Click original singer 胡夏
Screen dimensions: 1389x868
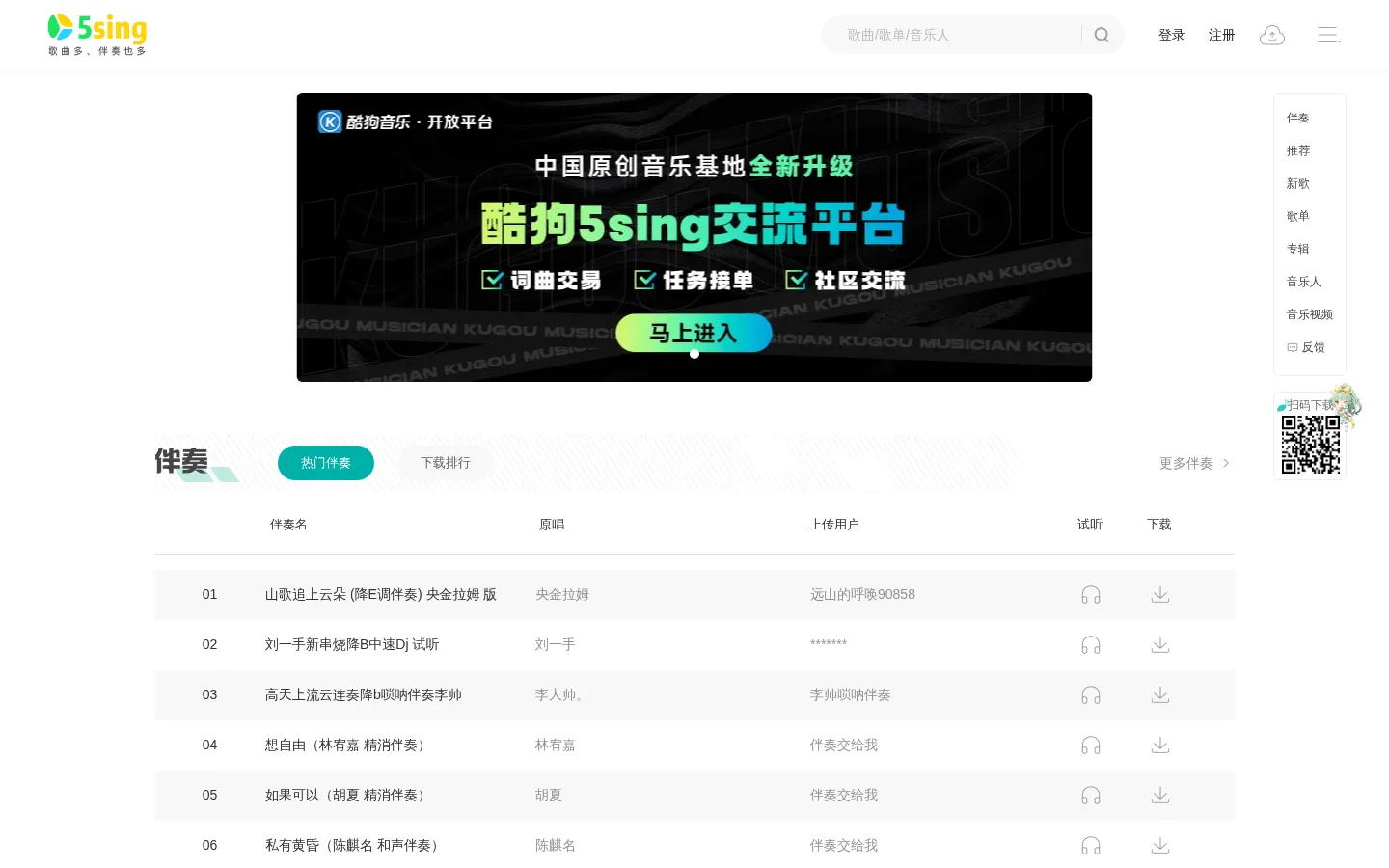coord(549,796)
